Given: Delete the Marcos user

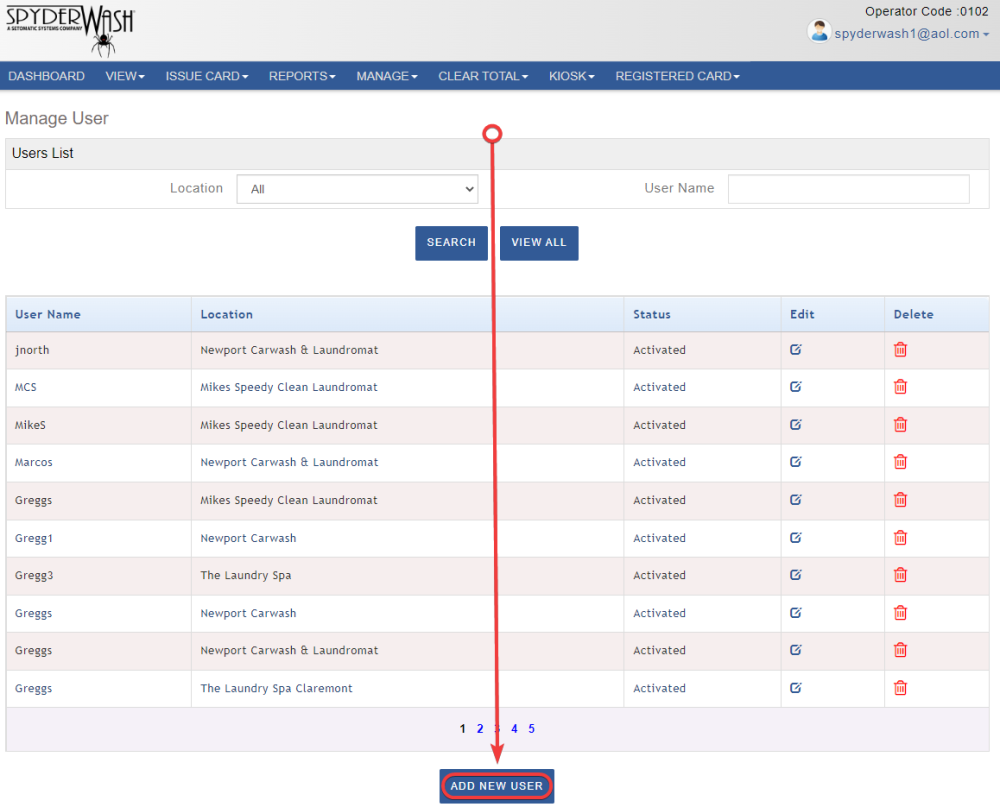Looking at the screenshot, I should pyautogui.click(x=900, y=462).
